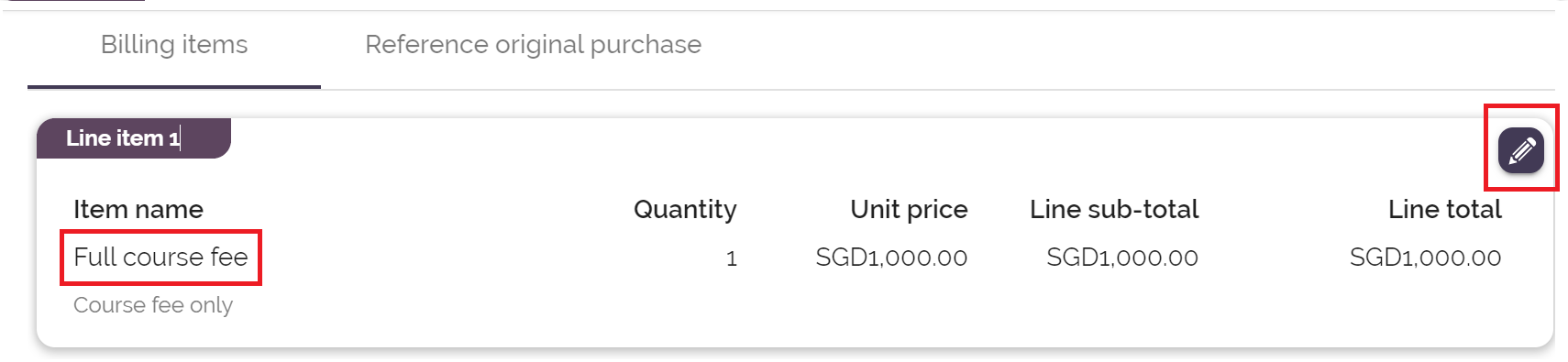Select the Course fee only description text
Image resolution: width=1568 pixels, height=362 pixels.
[x=153, y=305]
